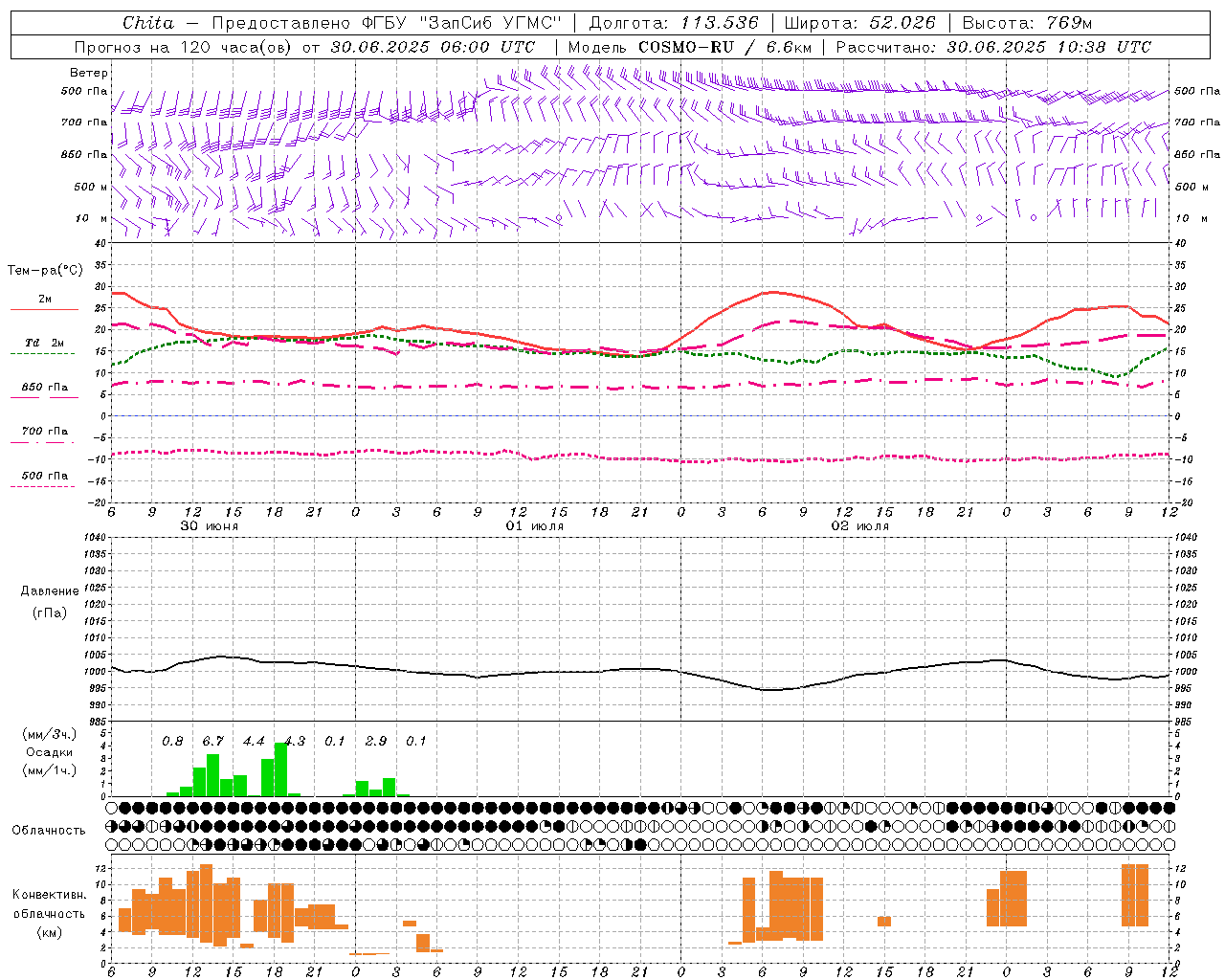This screenshot has width=1225, height=980.
Task: Click the latitude value "Широта: 52.026"
Action: click(859, 23)
